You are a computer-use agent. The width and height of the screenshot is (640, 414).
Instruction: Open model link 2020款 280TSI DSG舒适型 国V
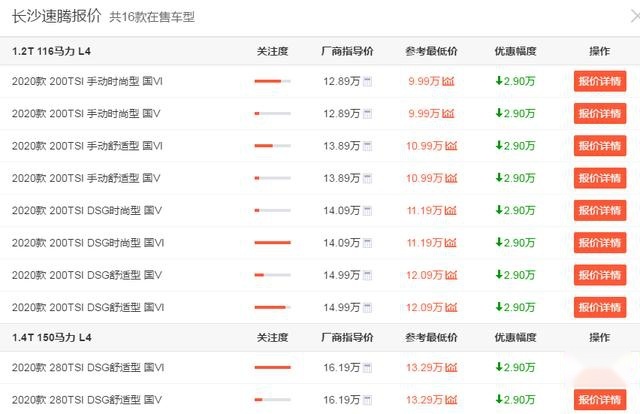[87, 400]
